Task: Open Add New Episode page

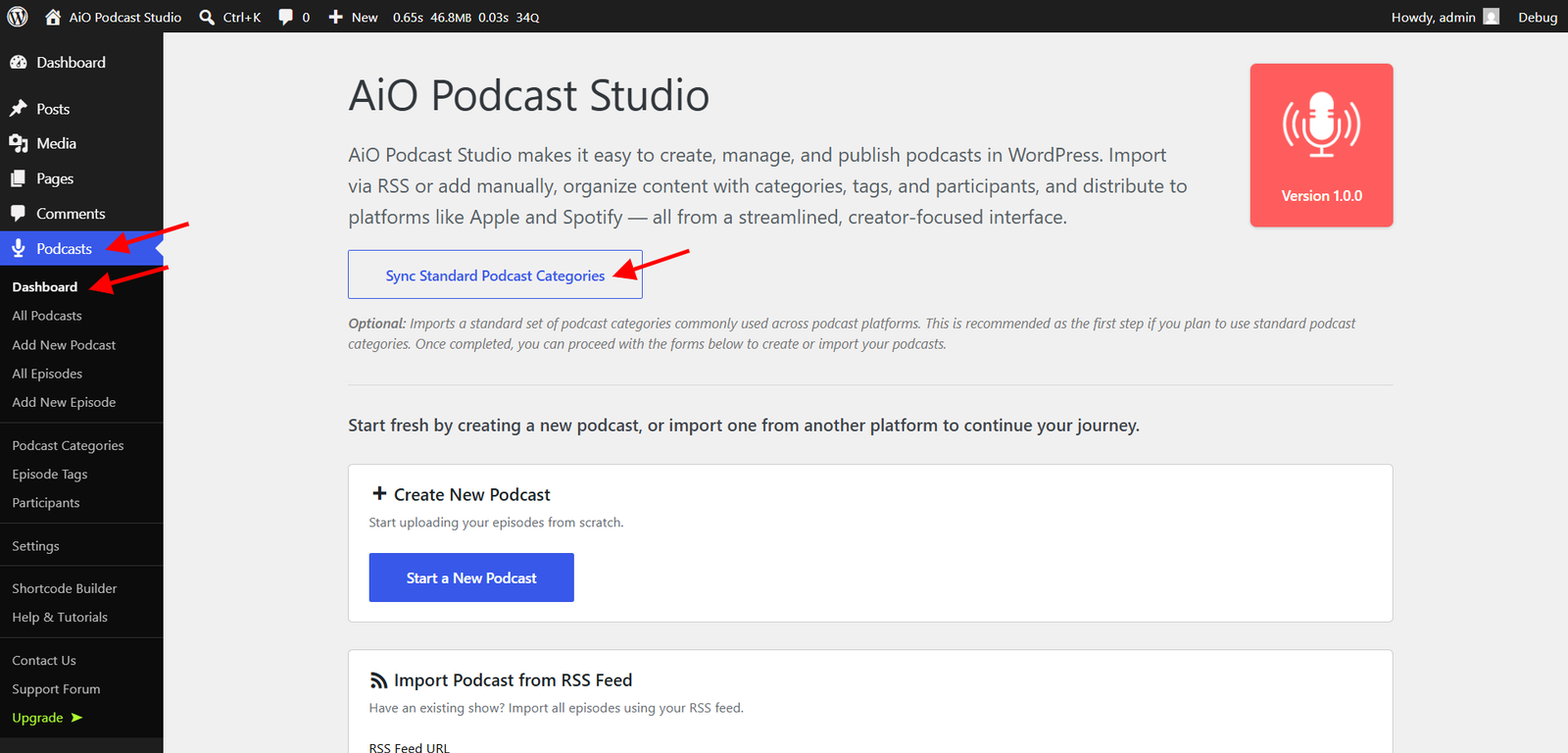Action: click(x=64, y=402)
